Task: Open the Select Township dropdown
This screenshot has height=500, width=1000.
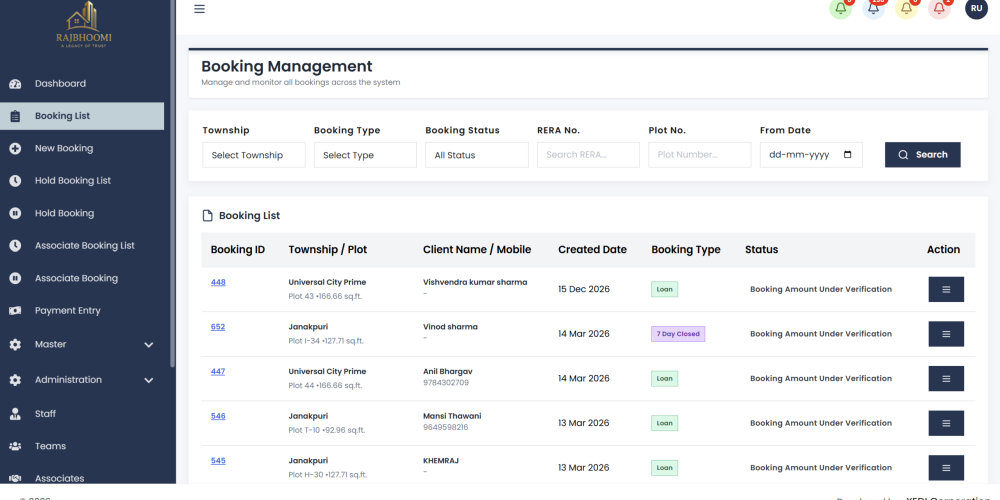Action: point(254,155)
